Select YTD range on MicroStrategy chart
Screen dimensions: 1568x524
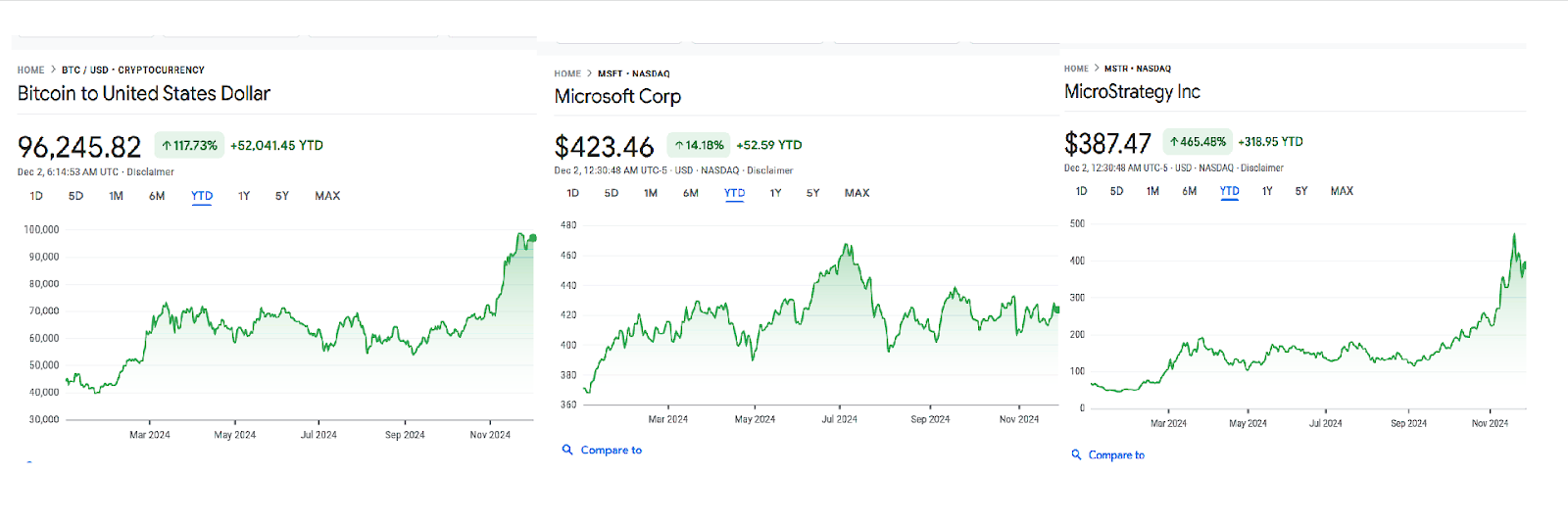coord(1230,191)
